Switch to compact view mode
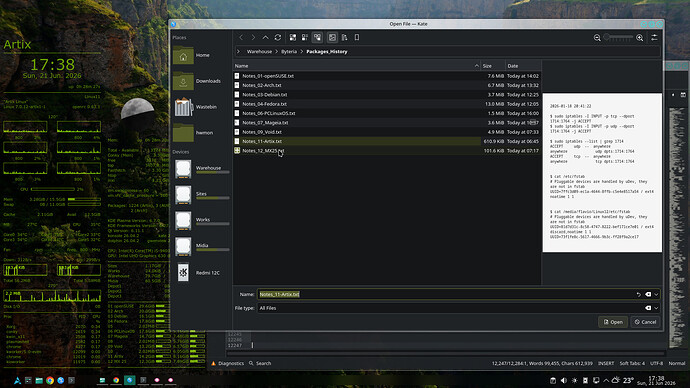 [305, 38]
